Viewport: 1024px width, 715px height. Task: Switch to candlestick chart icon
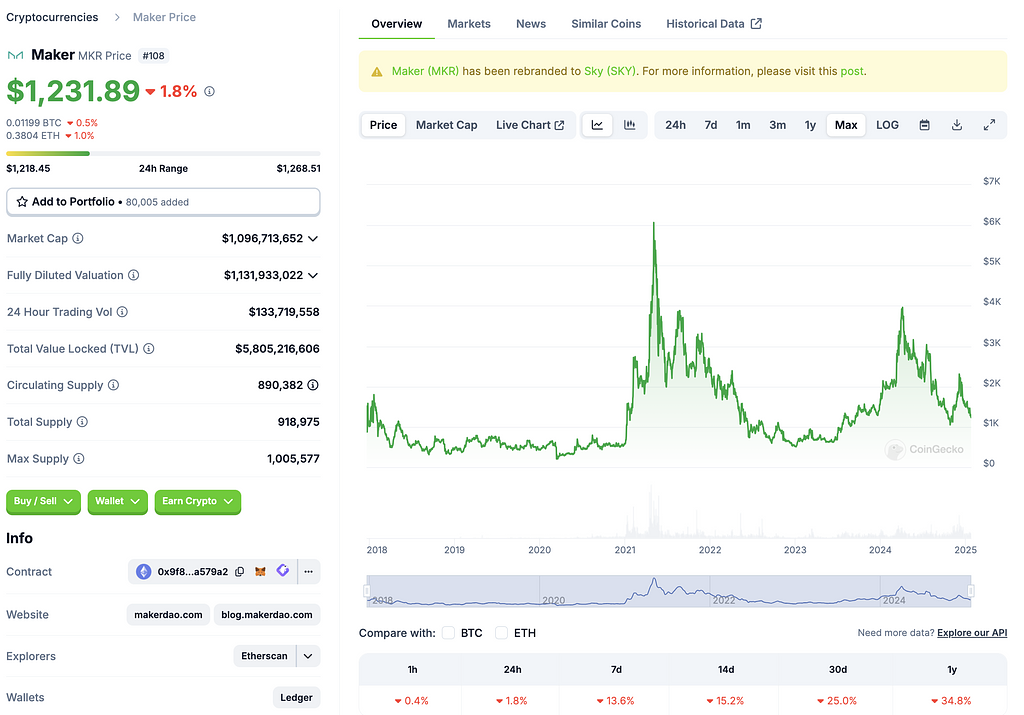(x=630, y=125)
